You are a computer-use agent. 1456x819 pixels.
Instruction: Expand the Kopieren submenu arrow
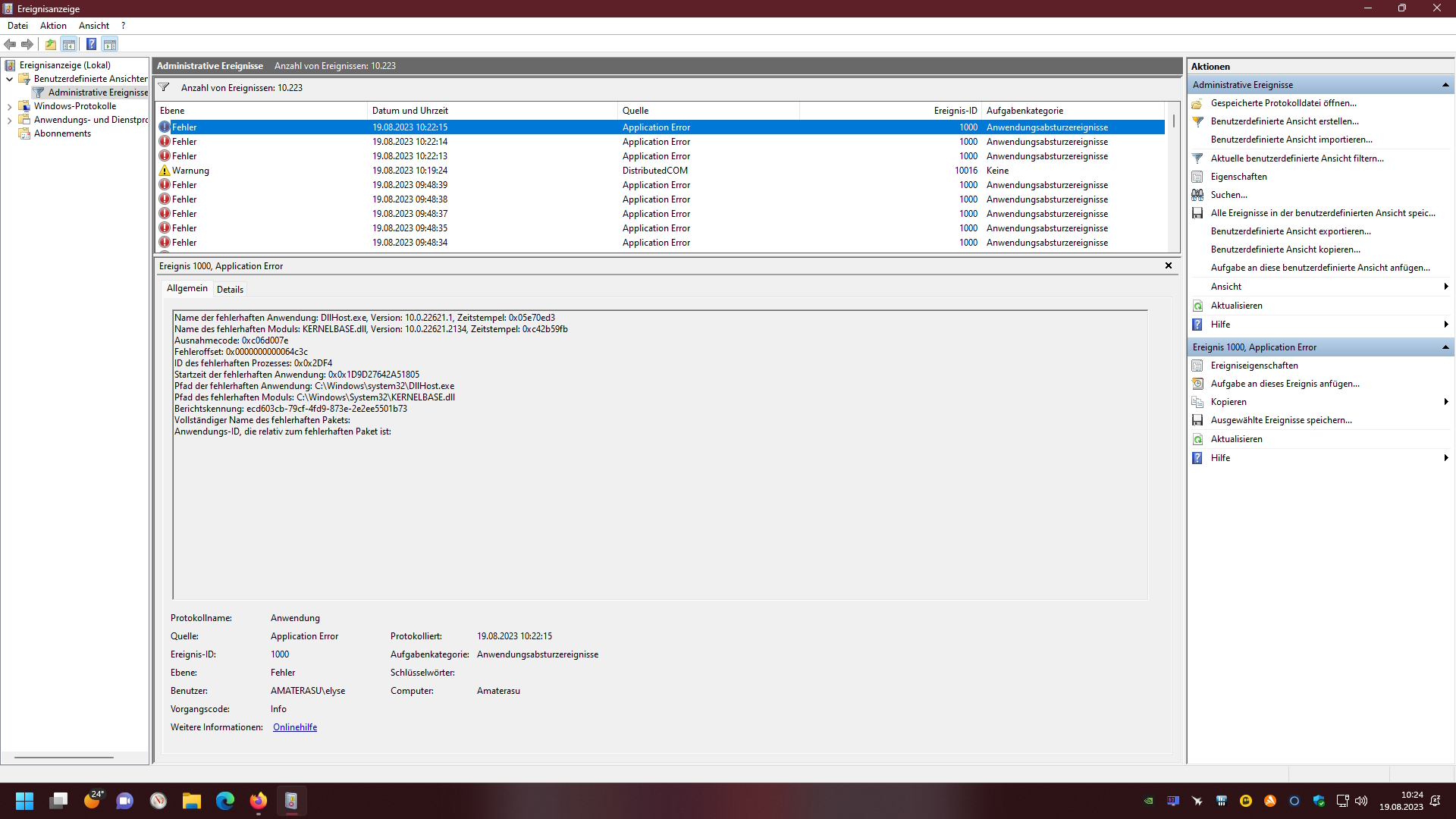click(1446, 402)
